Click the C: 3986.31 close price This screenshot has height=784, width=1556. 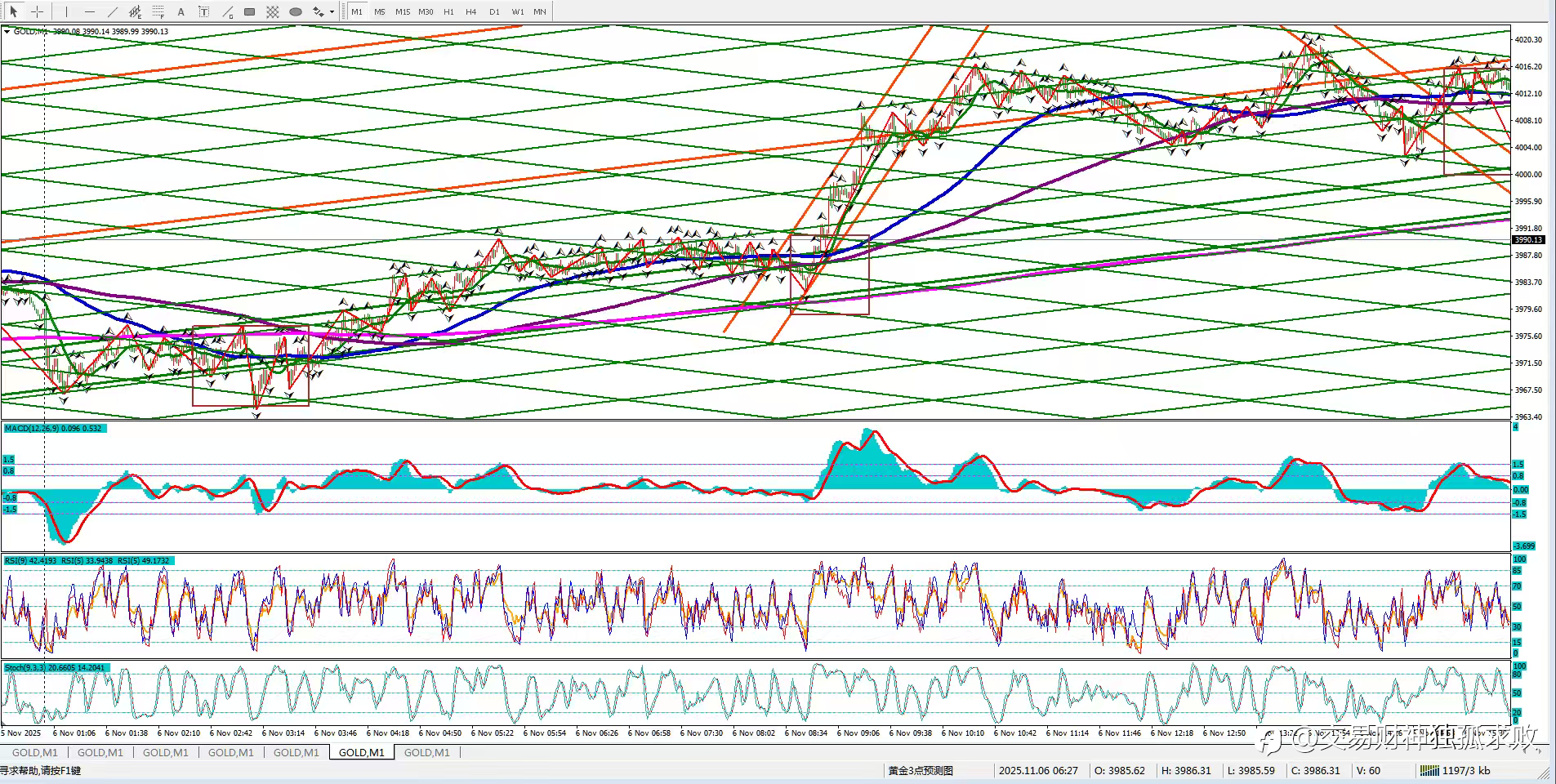coord(1316,770)
